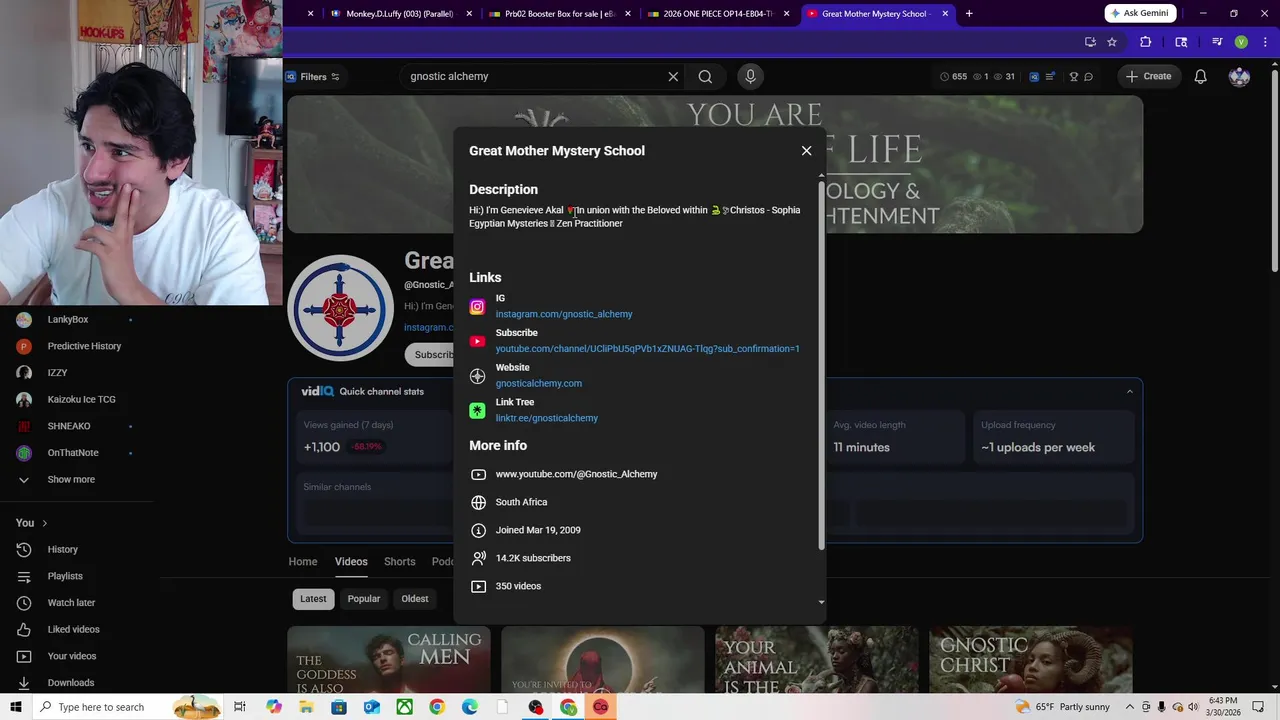Open the Calling Men video thumbnail
Screen dimensions: 1280x720
(389, 660)
